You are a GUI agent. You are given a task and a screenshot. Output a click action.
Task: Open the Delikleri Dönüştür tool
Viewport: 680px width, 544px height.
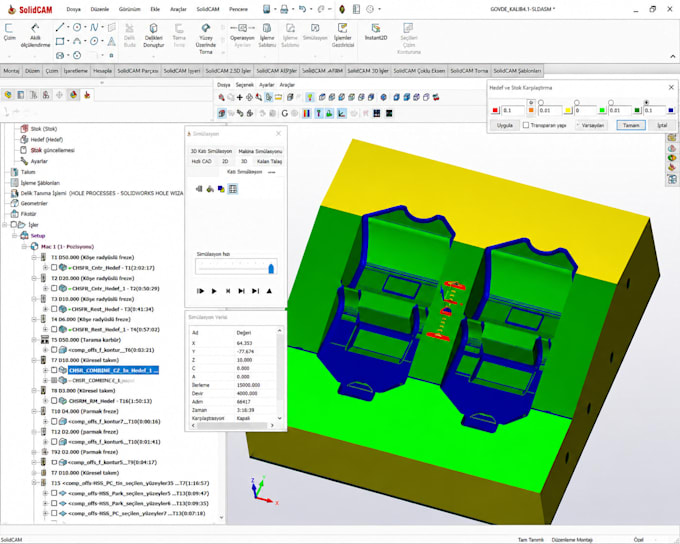click(x=154, y=35)
